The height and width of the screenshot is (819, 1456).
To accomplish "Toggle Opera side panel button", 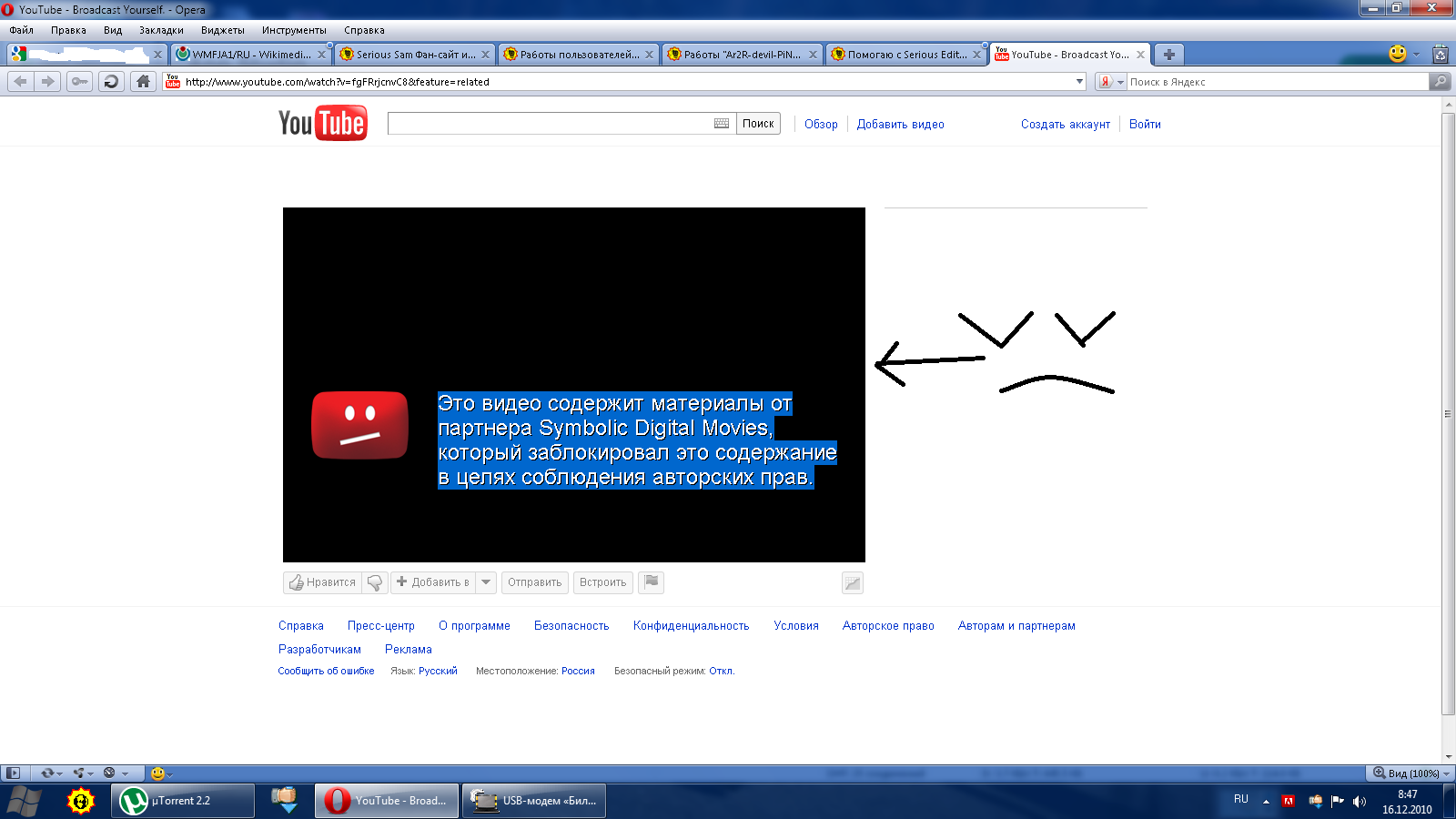I will tap(13, 773).
